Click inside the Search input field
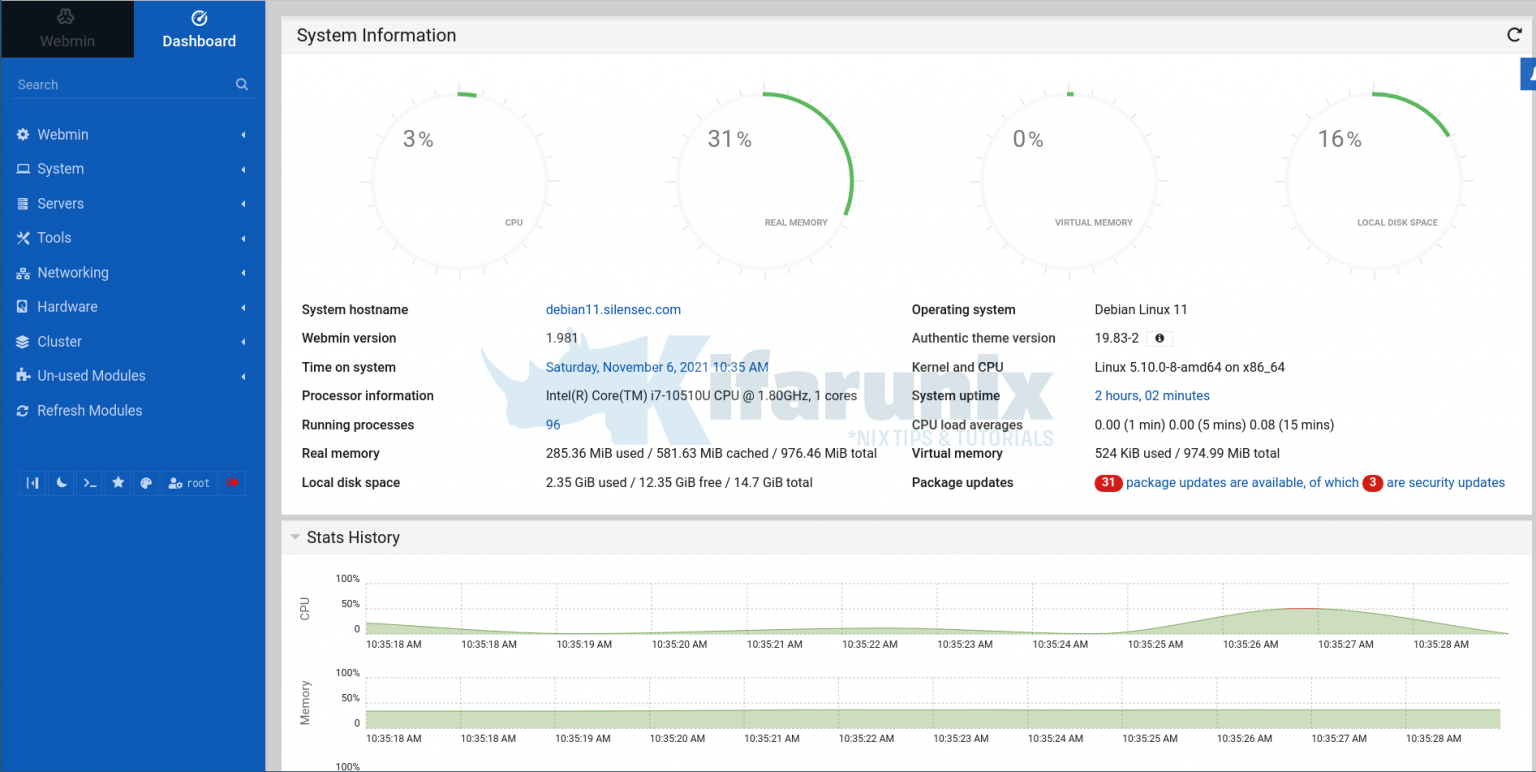 [x=120, y=84]
